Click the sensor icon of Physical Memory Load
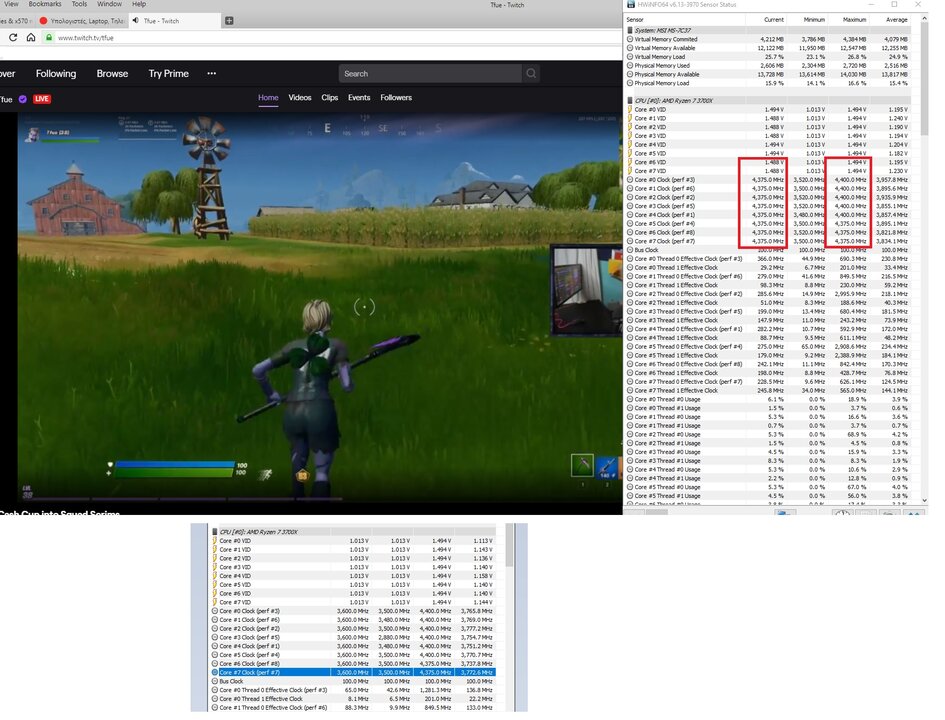This screenshot has width=945, height=720. pos(630,83)
